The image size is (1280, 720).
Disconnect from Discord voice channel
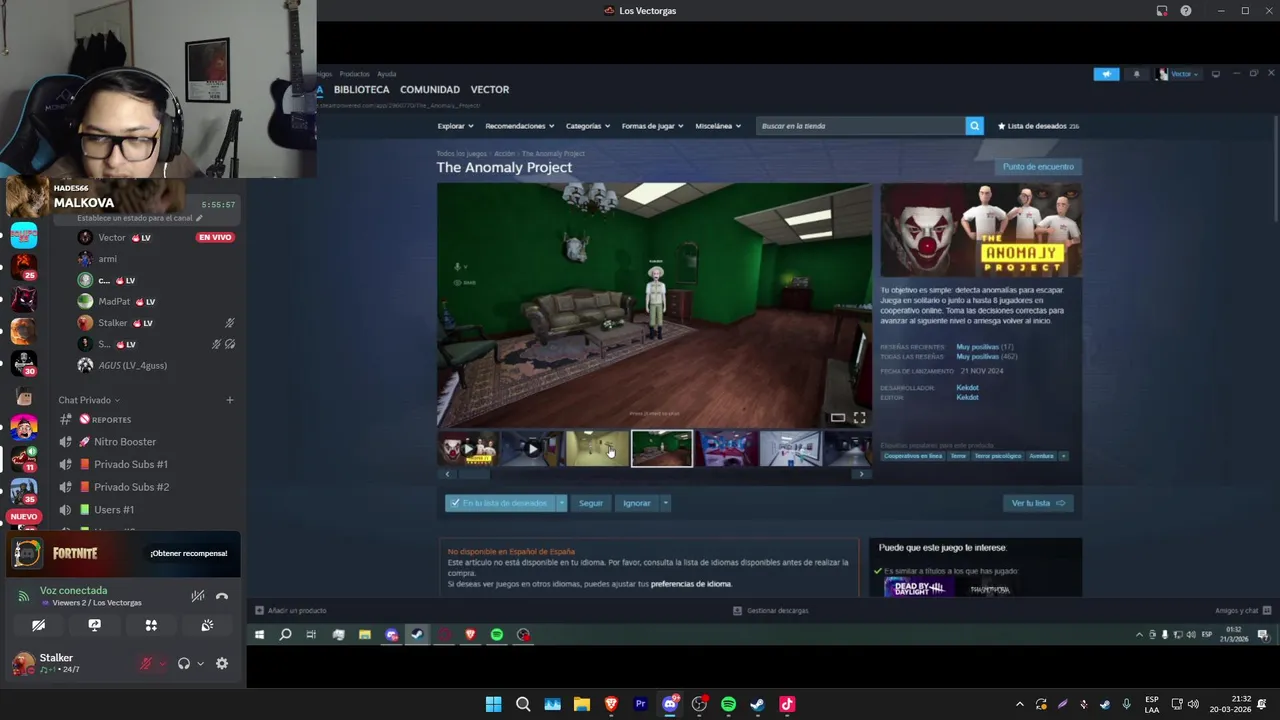pos(222,596)
